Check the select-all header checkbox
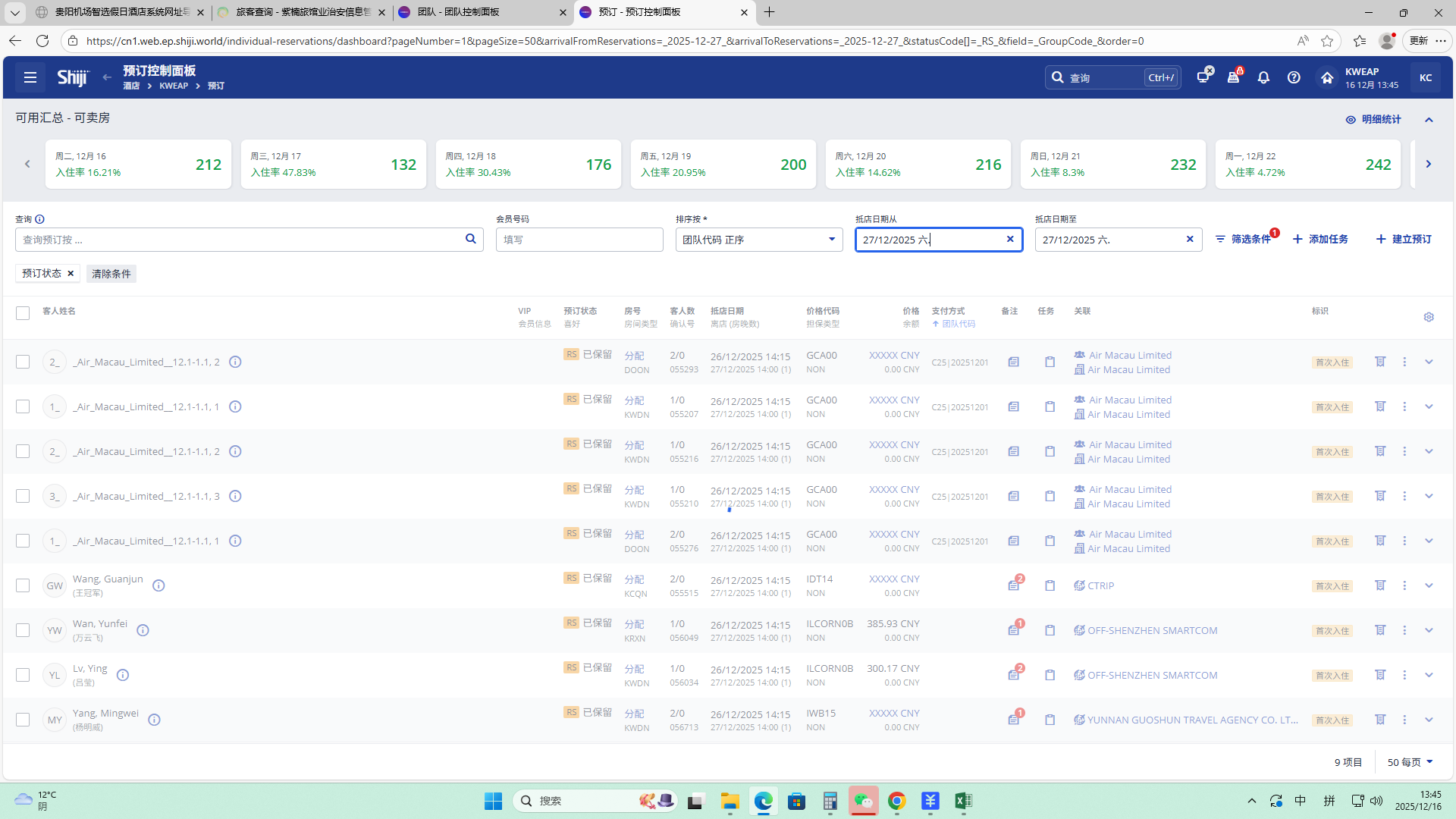This screenshot has height=819, width=1456. tap(23, 313)
